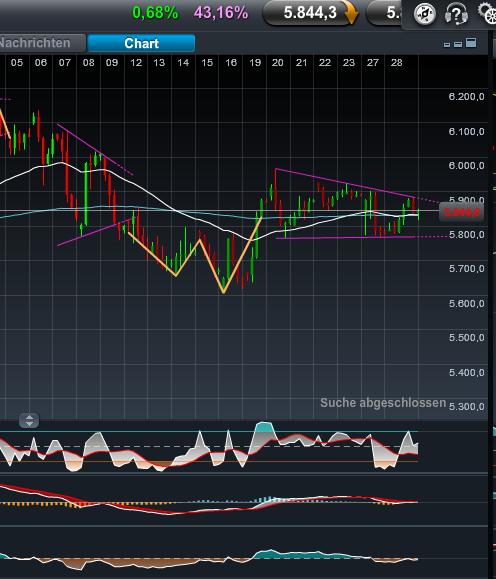Click the 'Suche abgeschlossen' status text
496x579 pixels.
click(383, 402)
